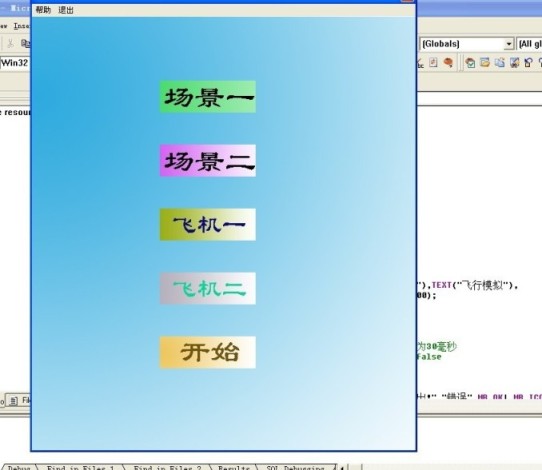The image size is (542, 470).
Task: Click the File view icon at panel bottom
Action: (14, 401)
